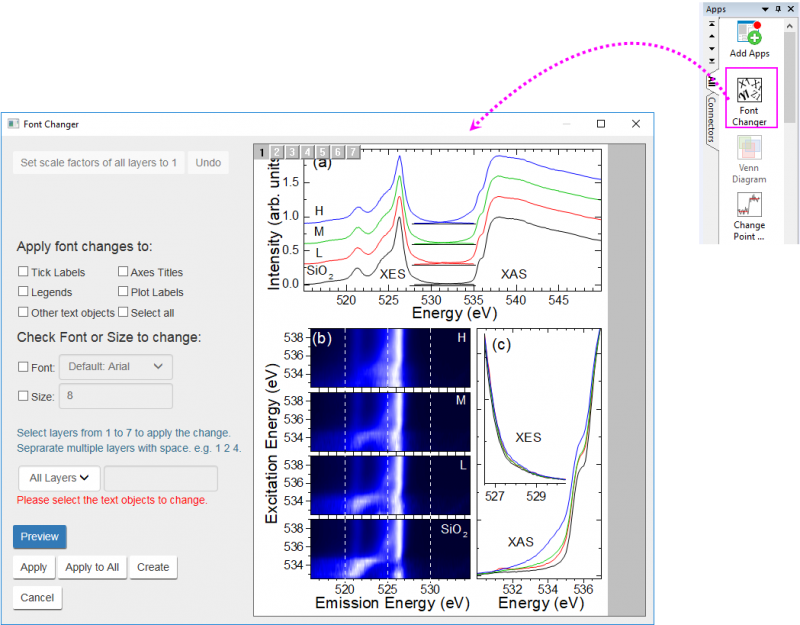Click the Font Changer window title icon

pyautogui.click(x=13, y=124)
